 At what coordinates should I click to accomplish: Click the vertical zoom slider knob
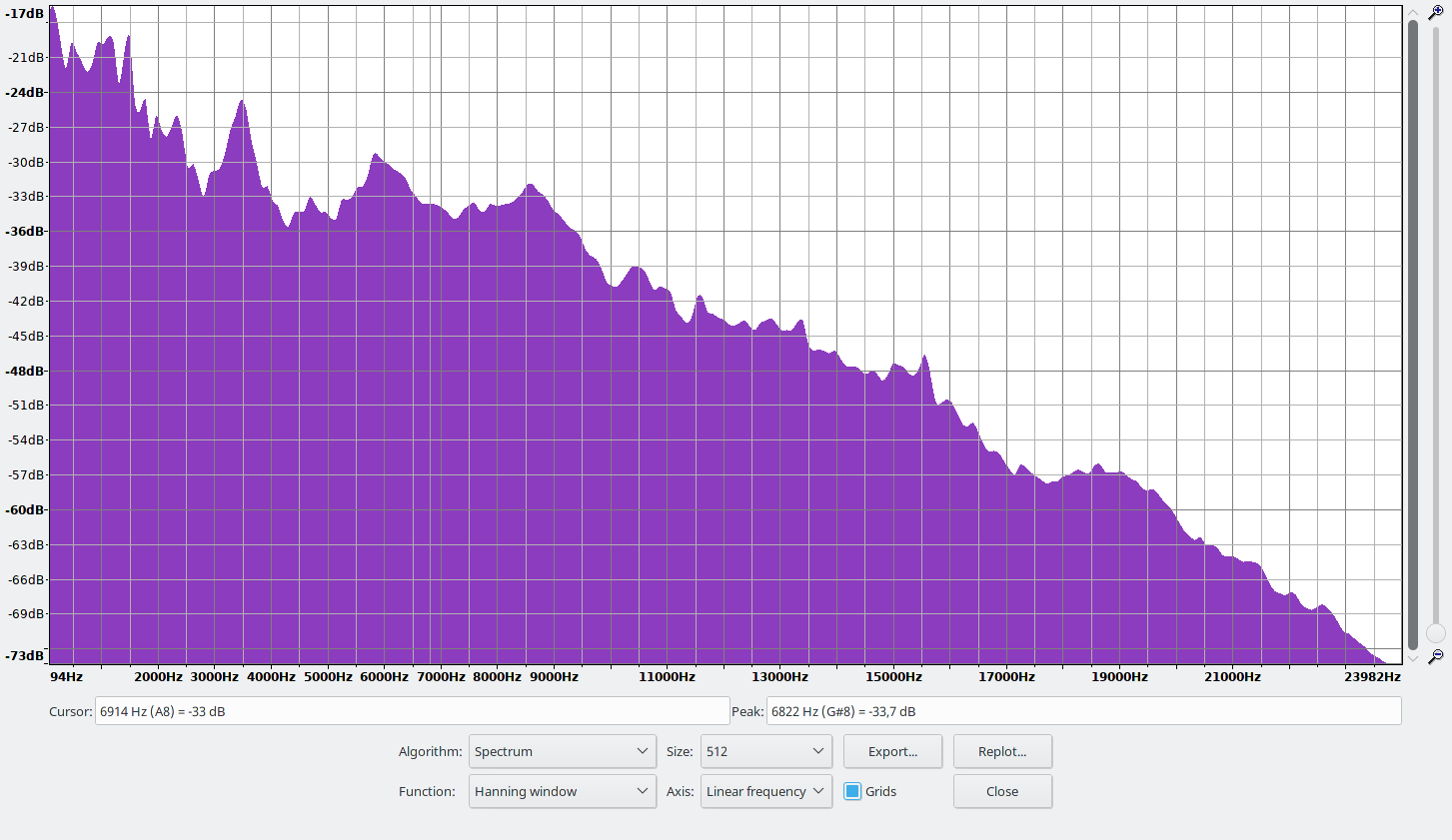[1436, 633]
